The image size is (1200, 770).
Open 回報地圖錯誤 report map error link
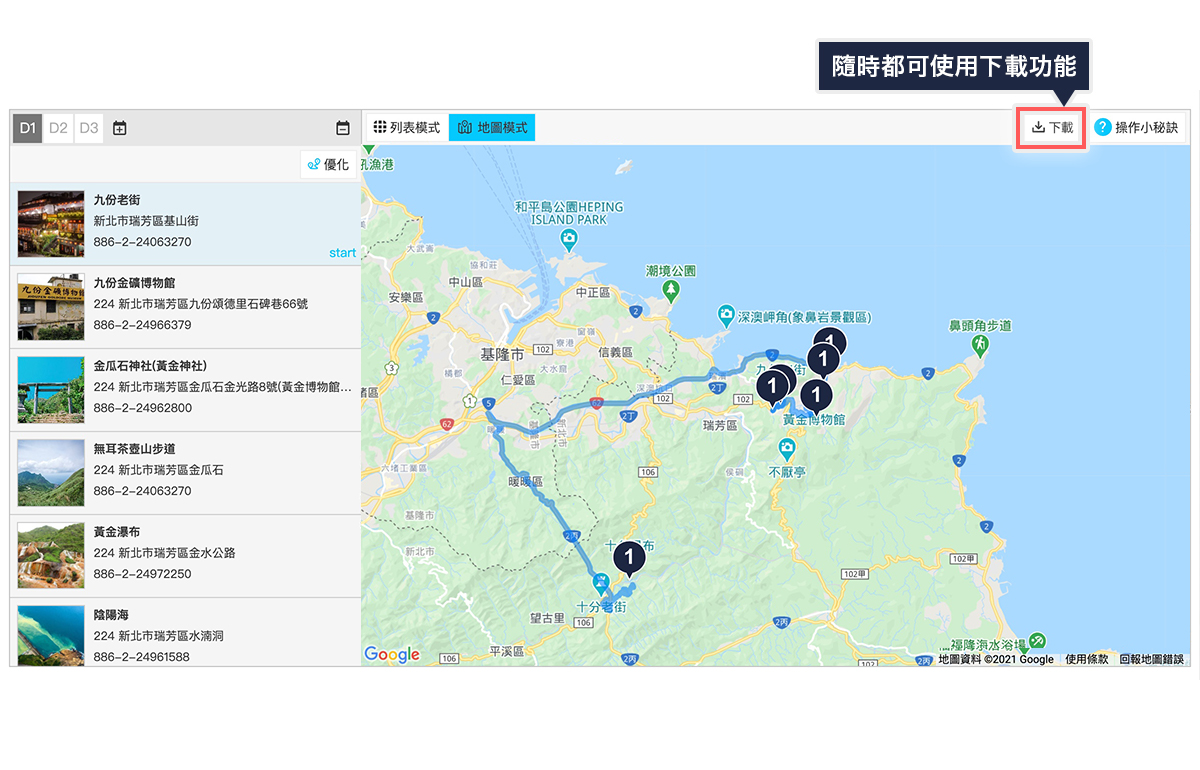click(x=1152, y=659)
